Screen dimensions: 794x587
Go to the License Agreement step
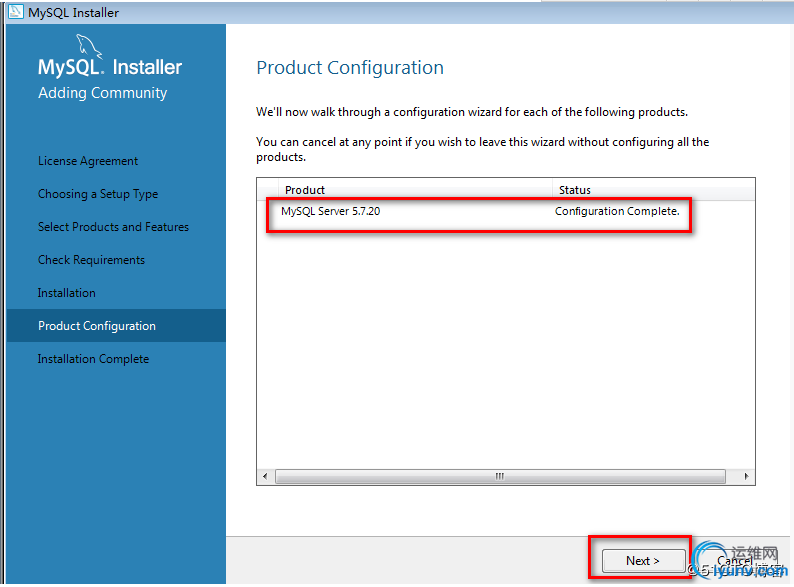tap(88, 161)
